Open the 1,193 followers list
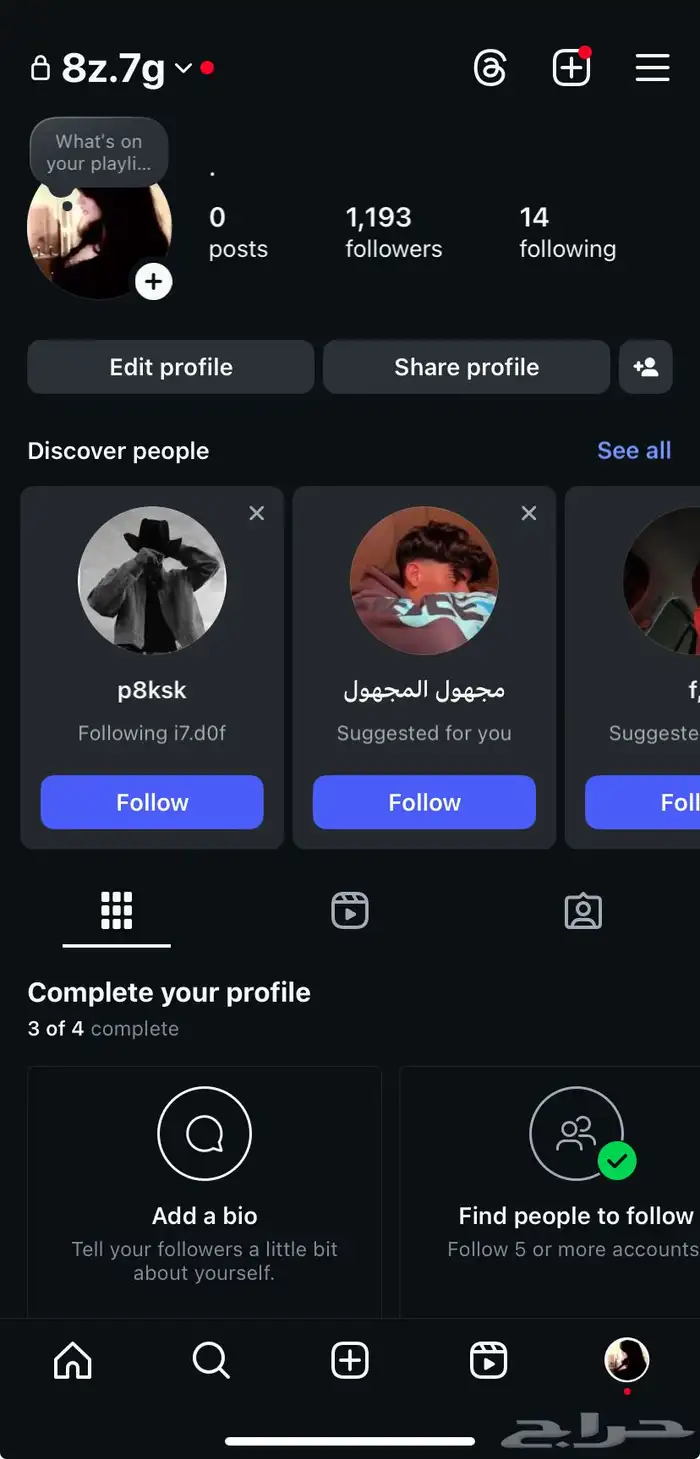This screenshot has height=1459, width=700. 394,232
